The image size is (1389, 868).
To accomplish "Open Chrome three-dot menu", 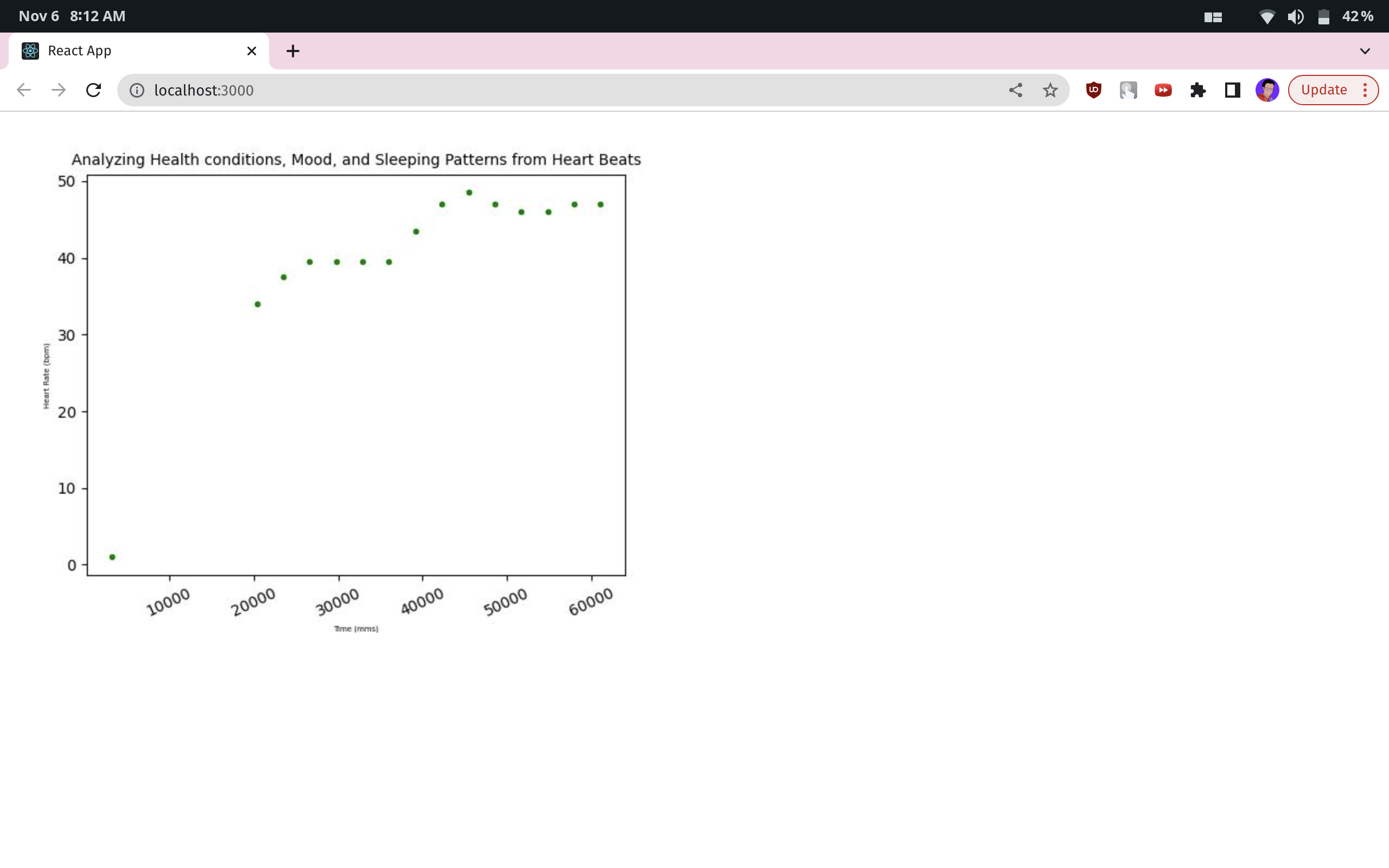I will pos(1365,90).
